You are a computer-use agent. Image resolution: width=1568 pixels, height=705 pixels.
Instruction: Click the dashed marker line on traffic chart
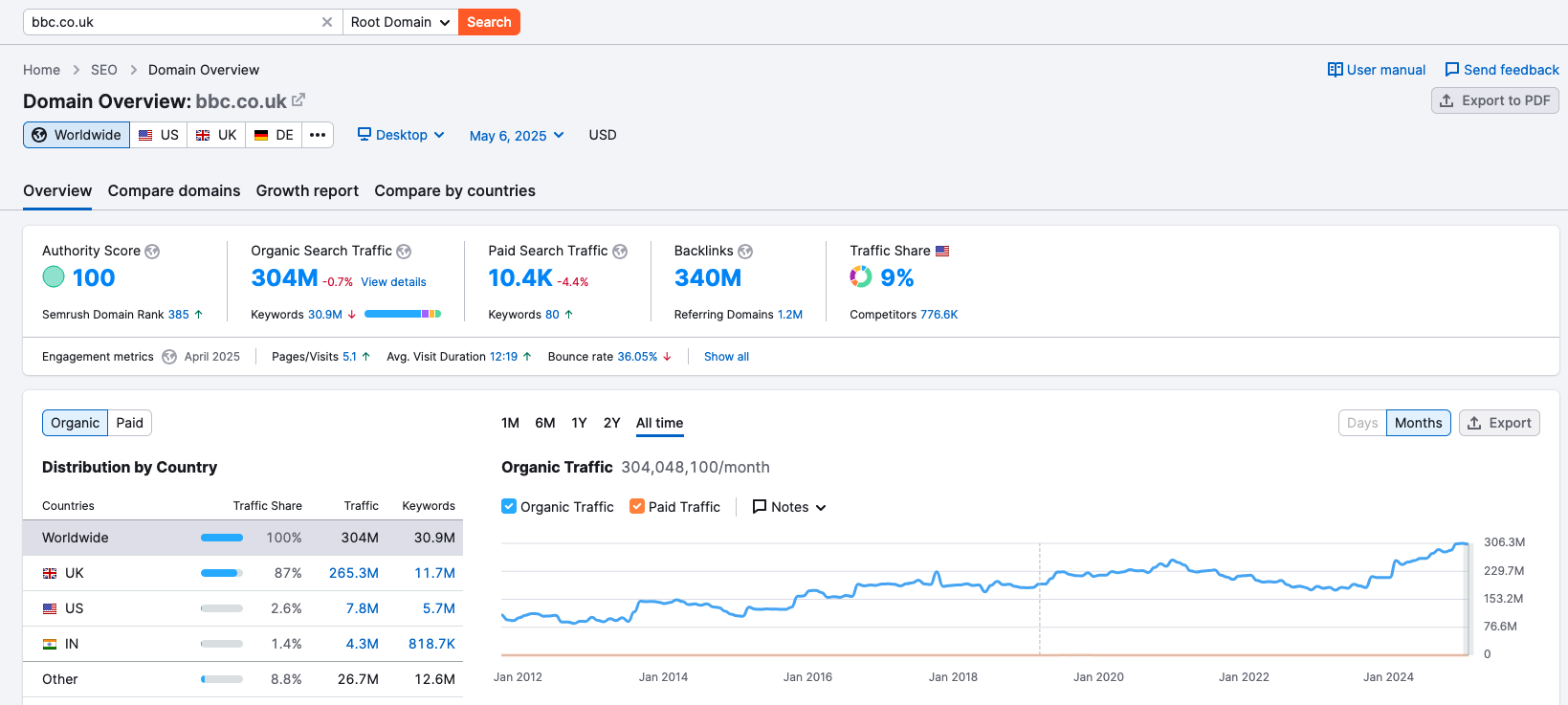pos(1040,599)
